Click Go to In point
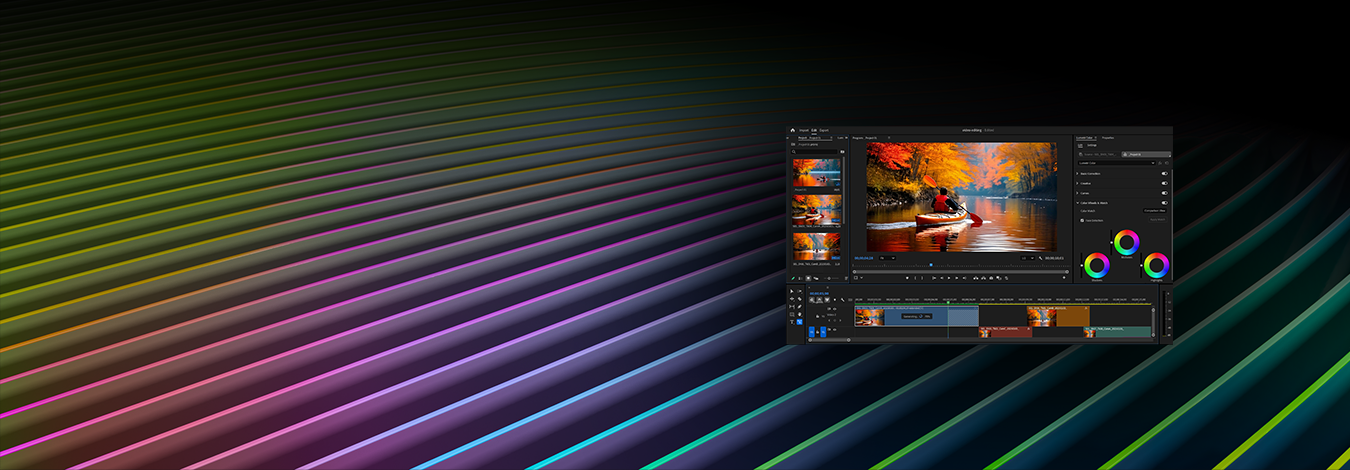Screen dimensions: 1350x470 [x=934, y=278]
